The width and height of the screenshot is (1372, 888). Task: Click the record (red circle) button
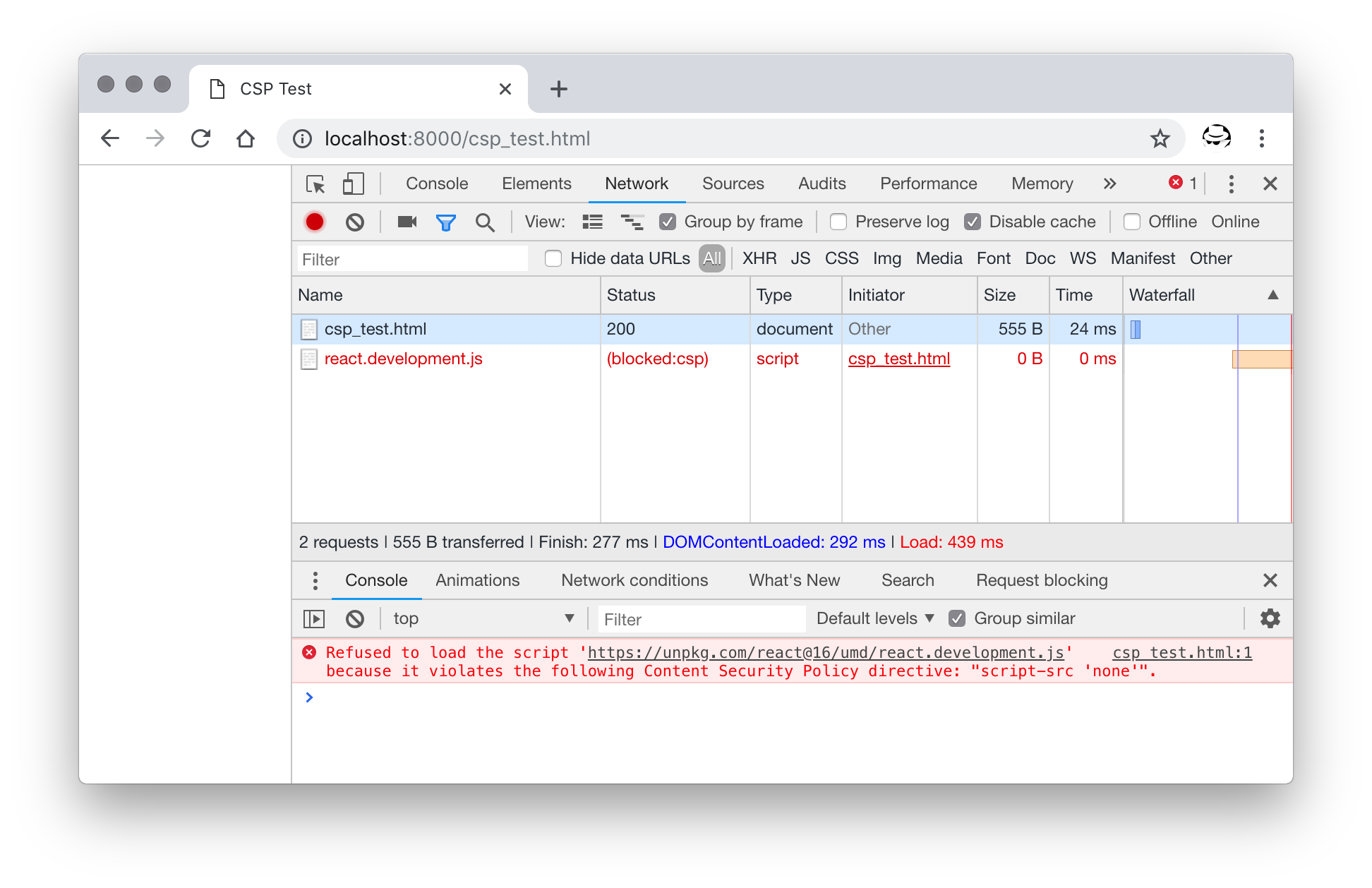pos(315,222)
